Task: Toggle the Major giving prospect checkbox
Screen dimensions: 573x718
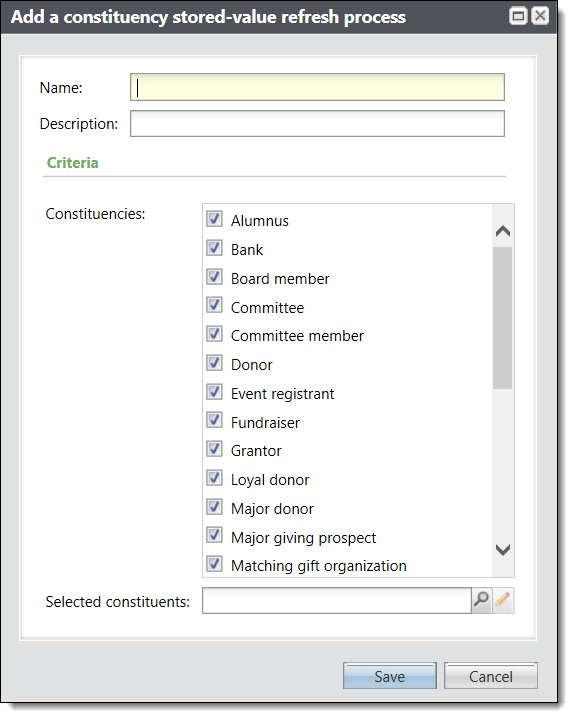Action: (x=214, y=535)
